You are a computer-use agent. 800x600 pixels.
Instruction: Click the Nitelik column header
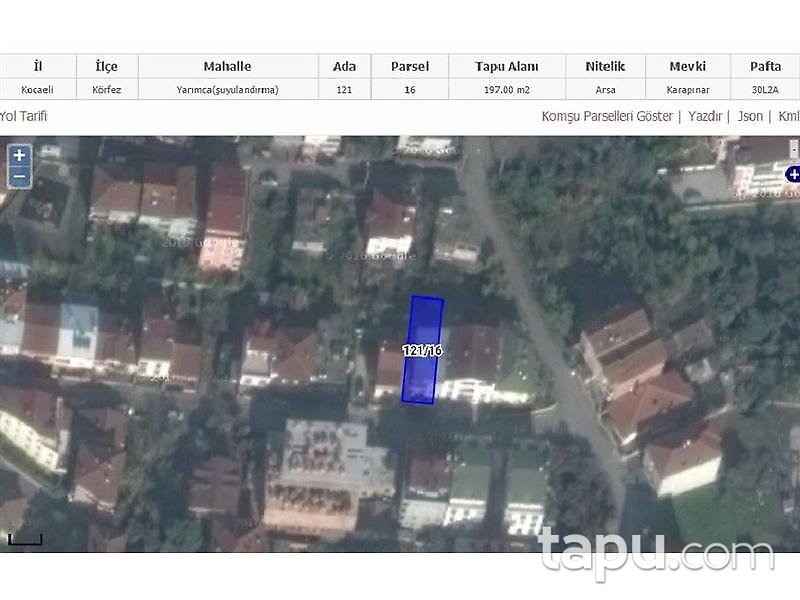point(605,66)
